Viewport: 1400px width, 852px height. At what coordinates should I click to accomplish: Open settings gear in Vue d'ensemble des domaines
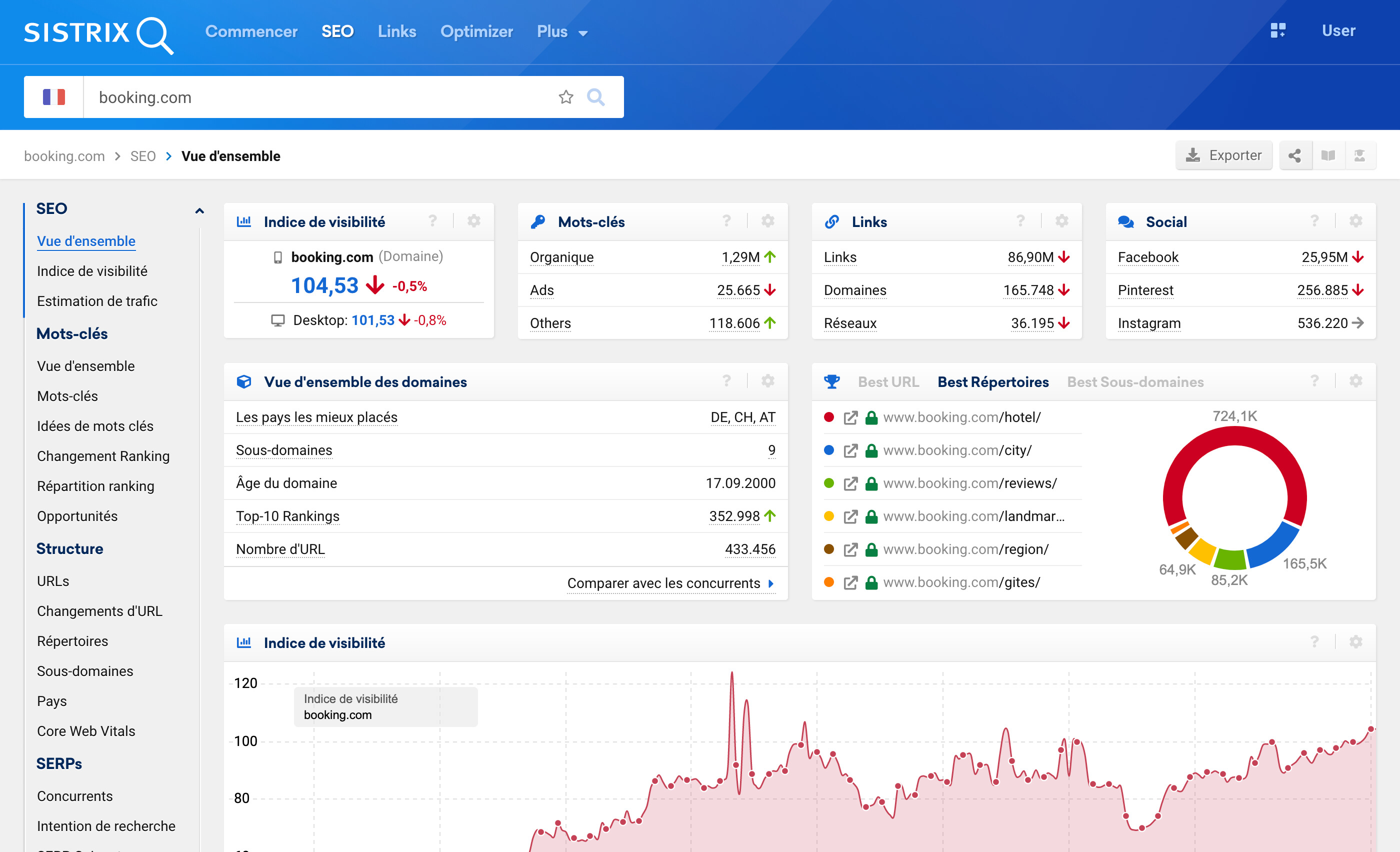tap(767, 381)
